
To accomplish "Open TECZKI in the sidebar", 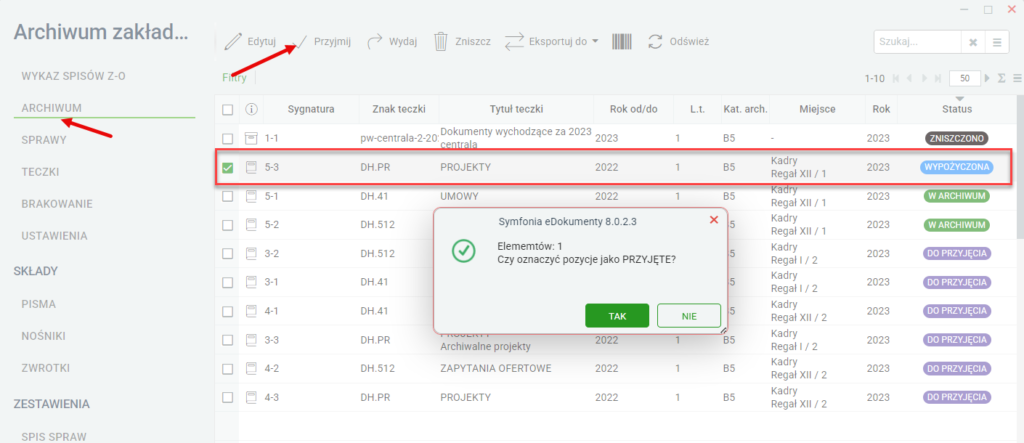I will click(x=42, y=172).
